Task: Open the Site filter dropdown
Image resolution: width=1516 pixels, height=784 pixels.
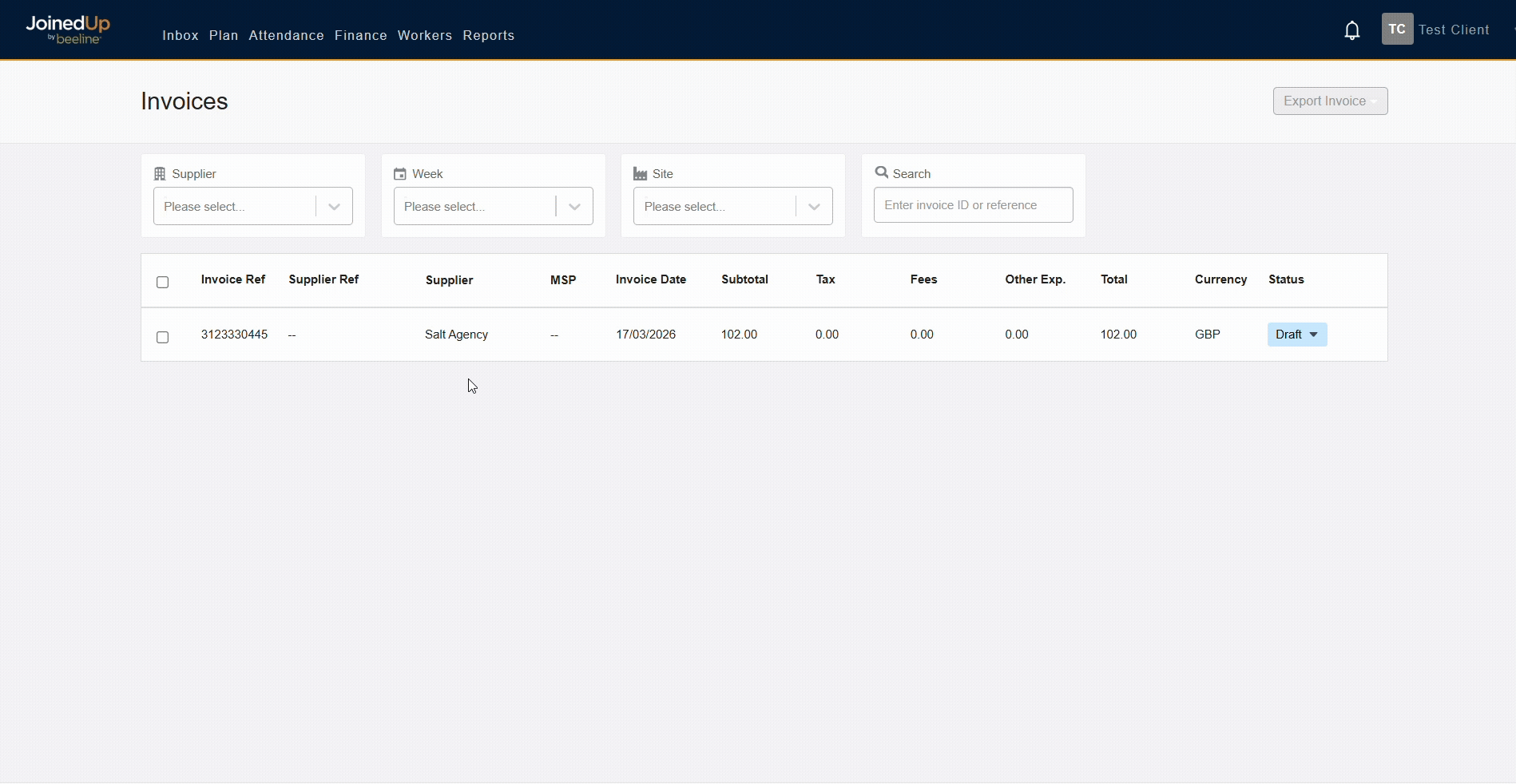Action: 814,207
